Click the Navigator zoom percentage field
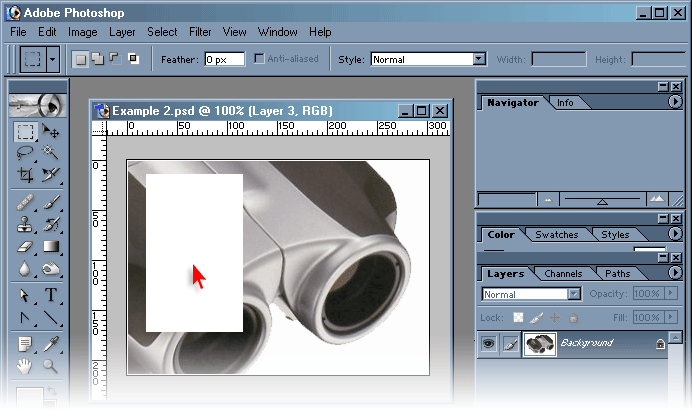This screenshot has width=692, height=410. tap(508, 199)
